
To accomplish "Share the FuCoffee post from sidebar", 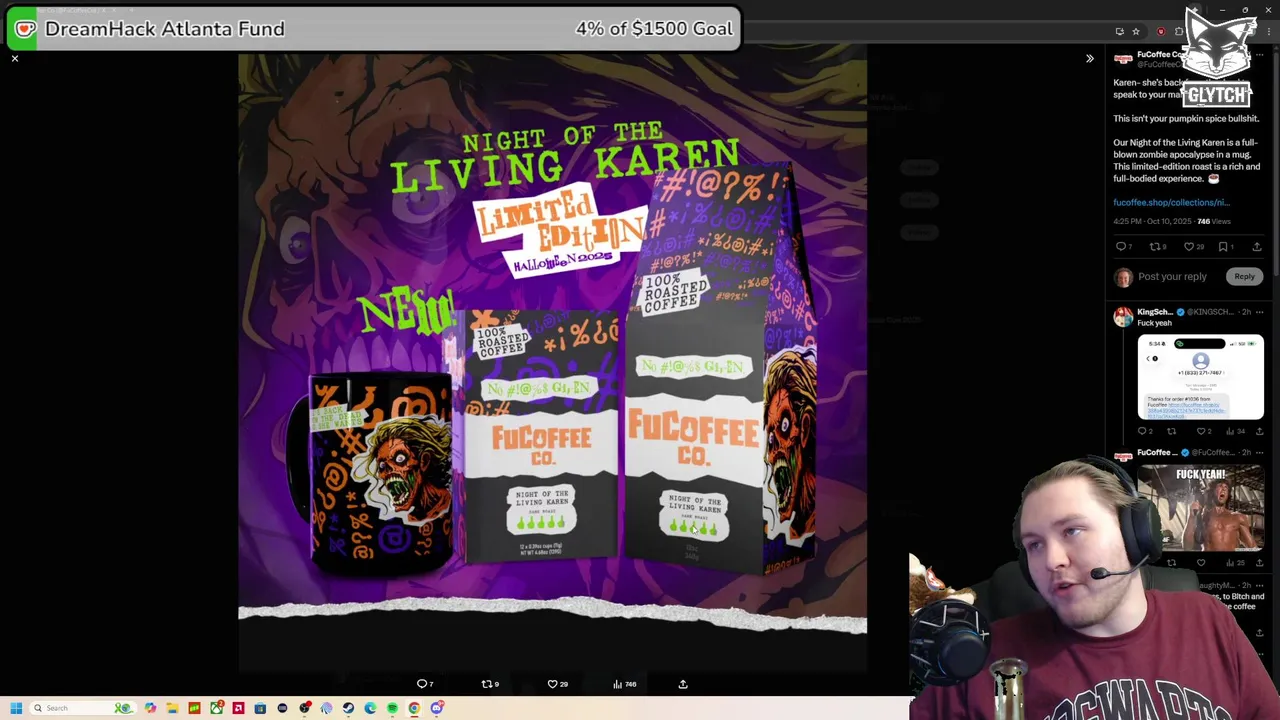I will (x=1257, y=246).
